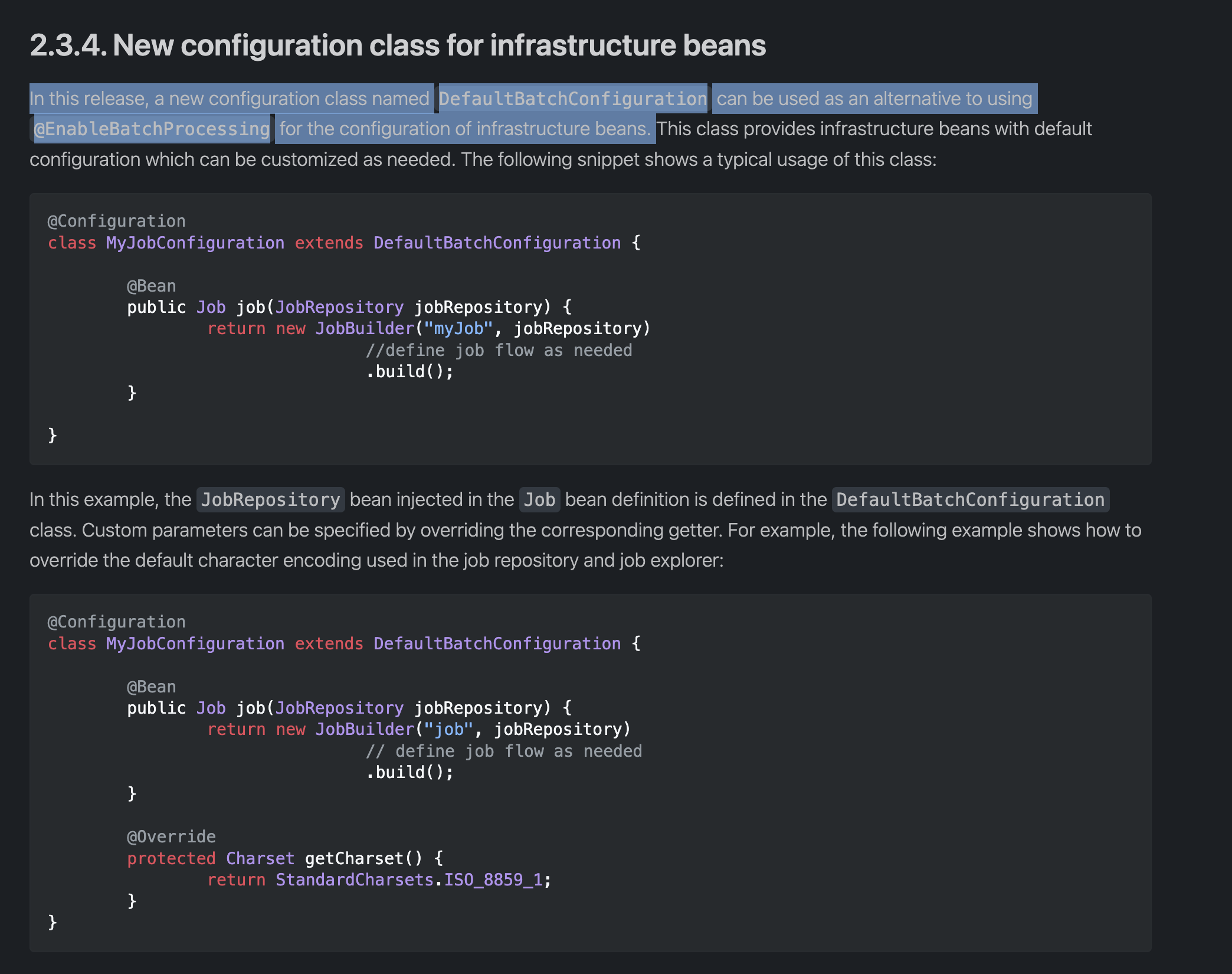Click the "job" string in second snippet
Screen dimensions: 1232x974
coord(448,729)
